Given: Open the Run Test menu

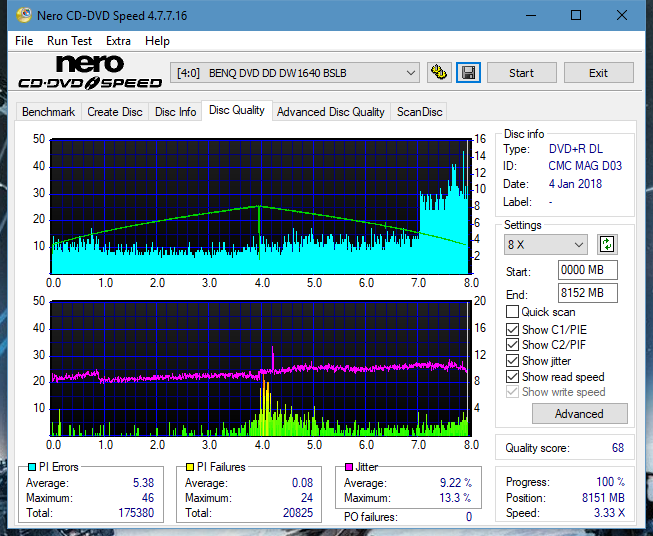Looking at the screenshot, I should coord(69,41).
